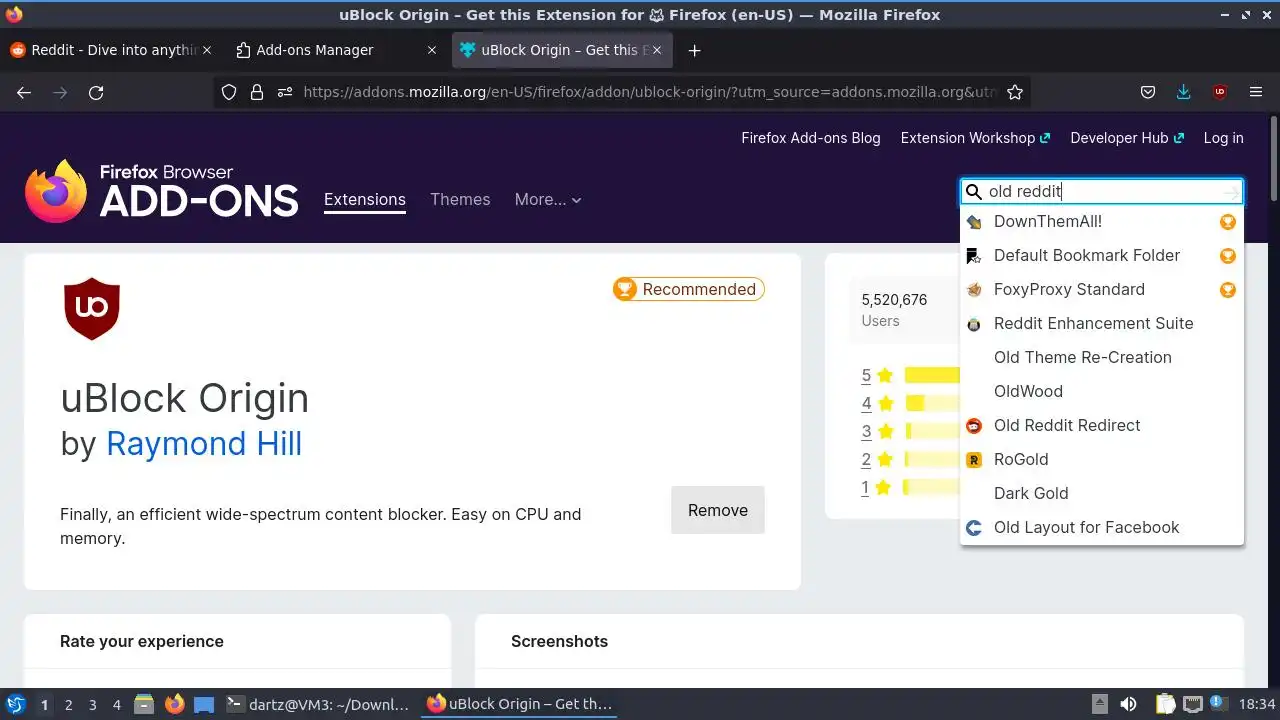
Task: Bookmark this page with star icon
Action: point(1015,92)
